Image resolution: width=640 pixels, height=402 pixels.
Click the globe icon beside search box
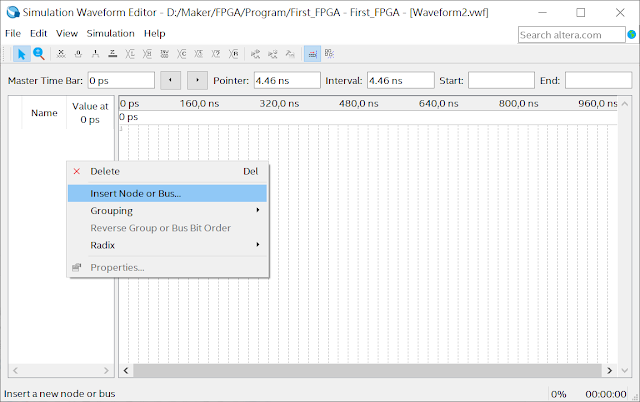click(x=632, y=35)
